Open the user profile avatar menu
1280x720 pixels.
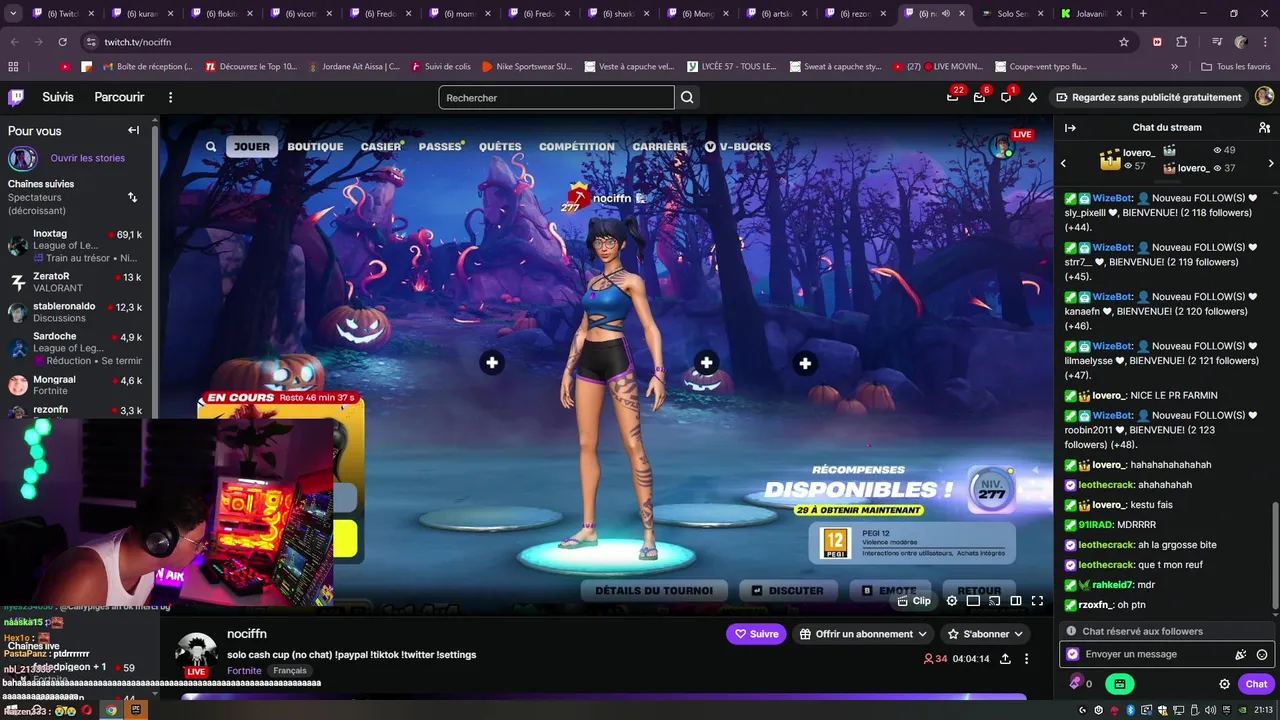pyautogui.click(x=1264, y=96)
